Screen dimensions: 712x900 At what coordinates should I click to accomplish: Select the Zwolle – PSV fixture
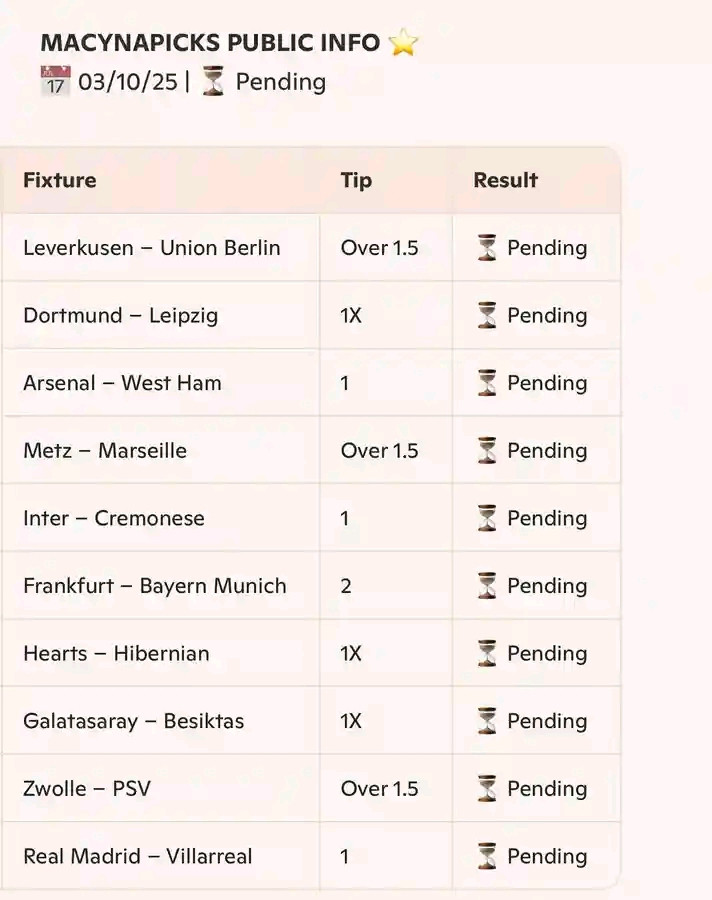click(87, 788)
